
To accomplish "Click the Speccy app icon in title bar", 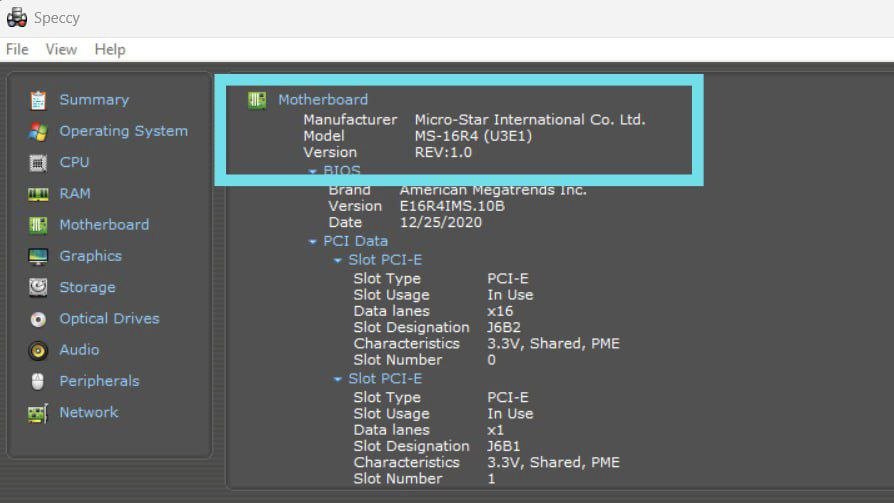I will (x=17, y=18).
